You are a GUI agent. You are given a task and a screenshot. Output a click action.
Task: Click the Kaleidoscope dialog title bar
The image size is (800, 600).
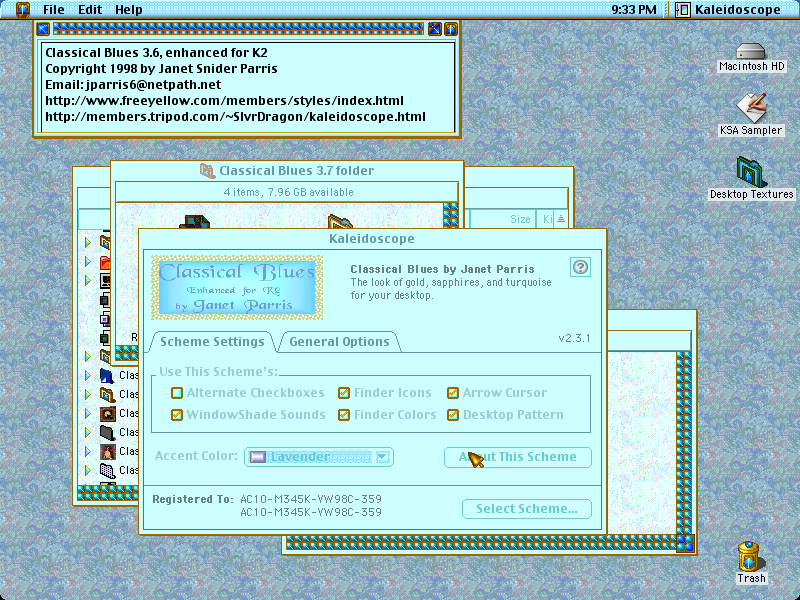(372, 239)
